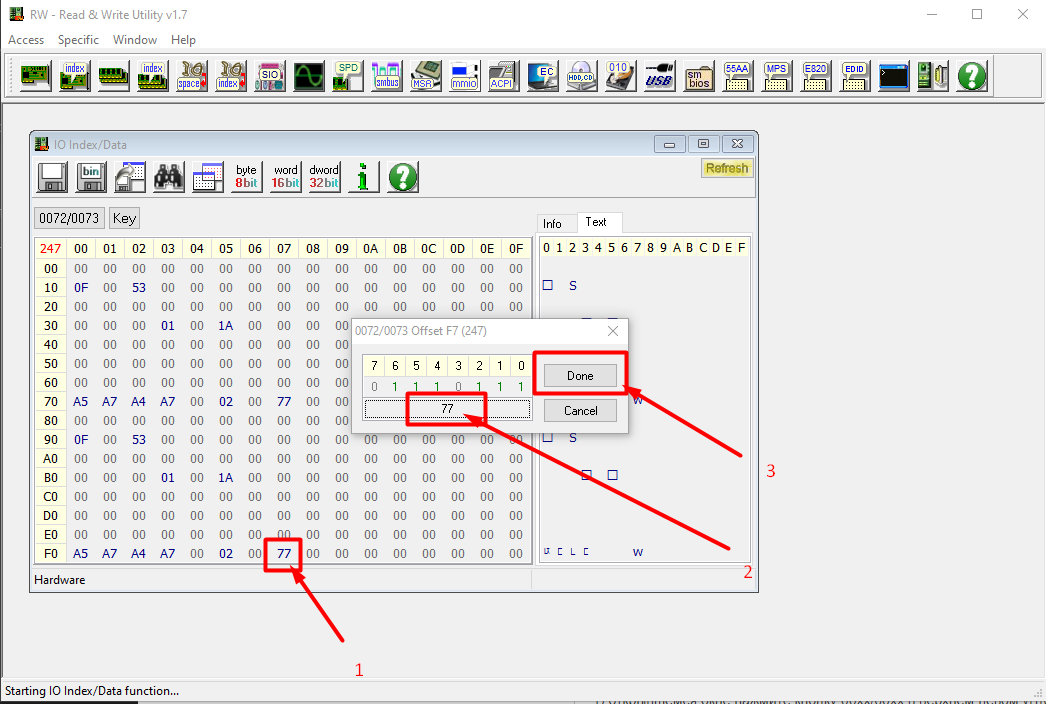This screenshot has width=1046, height=704.
Task: Toggle bit 7 value in the dialog
Action: pos(374,386)
